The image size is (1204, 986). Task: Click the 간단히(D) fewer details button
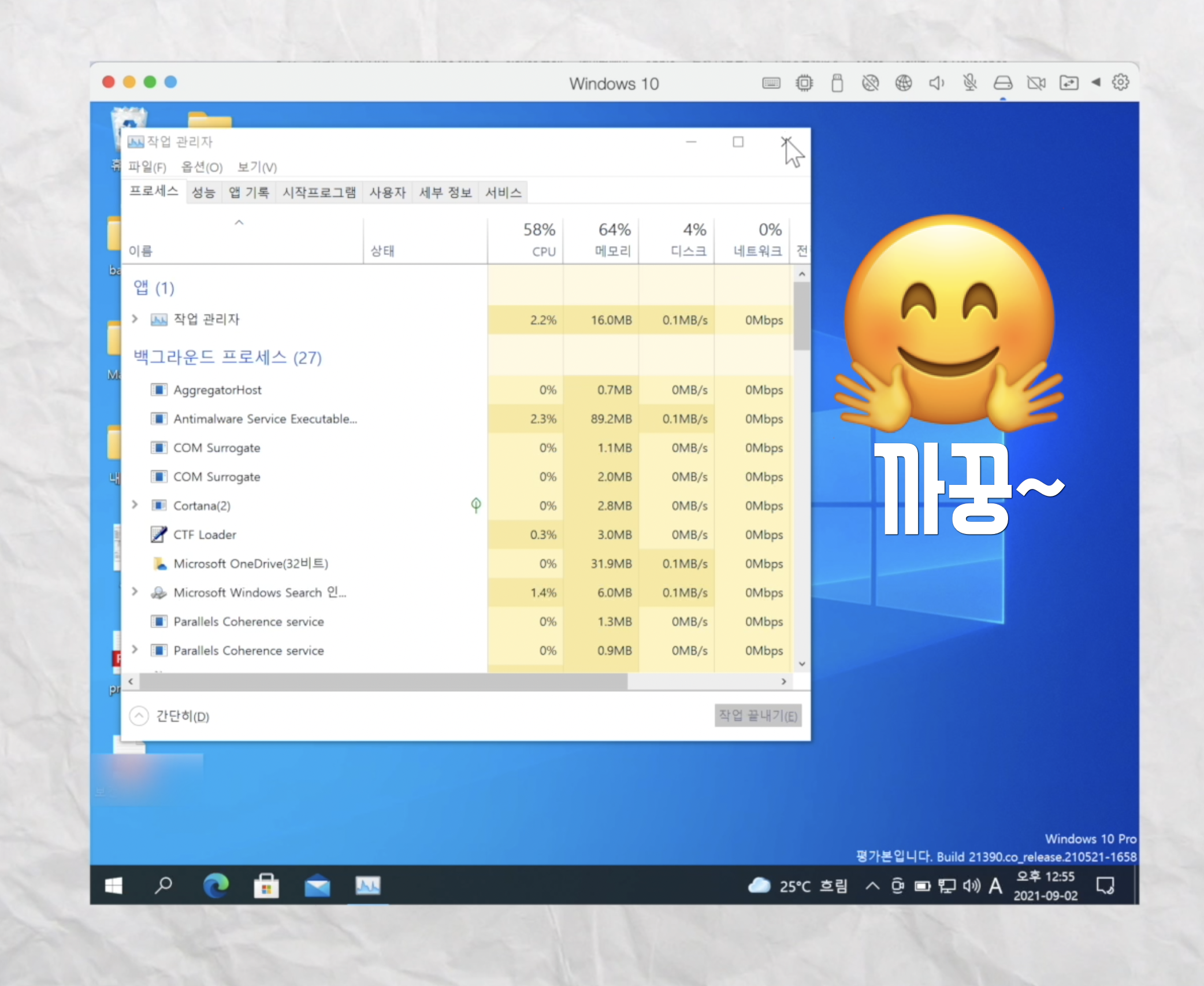click(x=170, y=716)
